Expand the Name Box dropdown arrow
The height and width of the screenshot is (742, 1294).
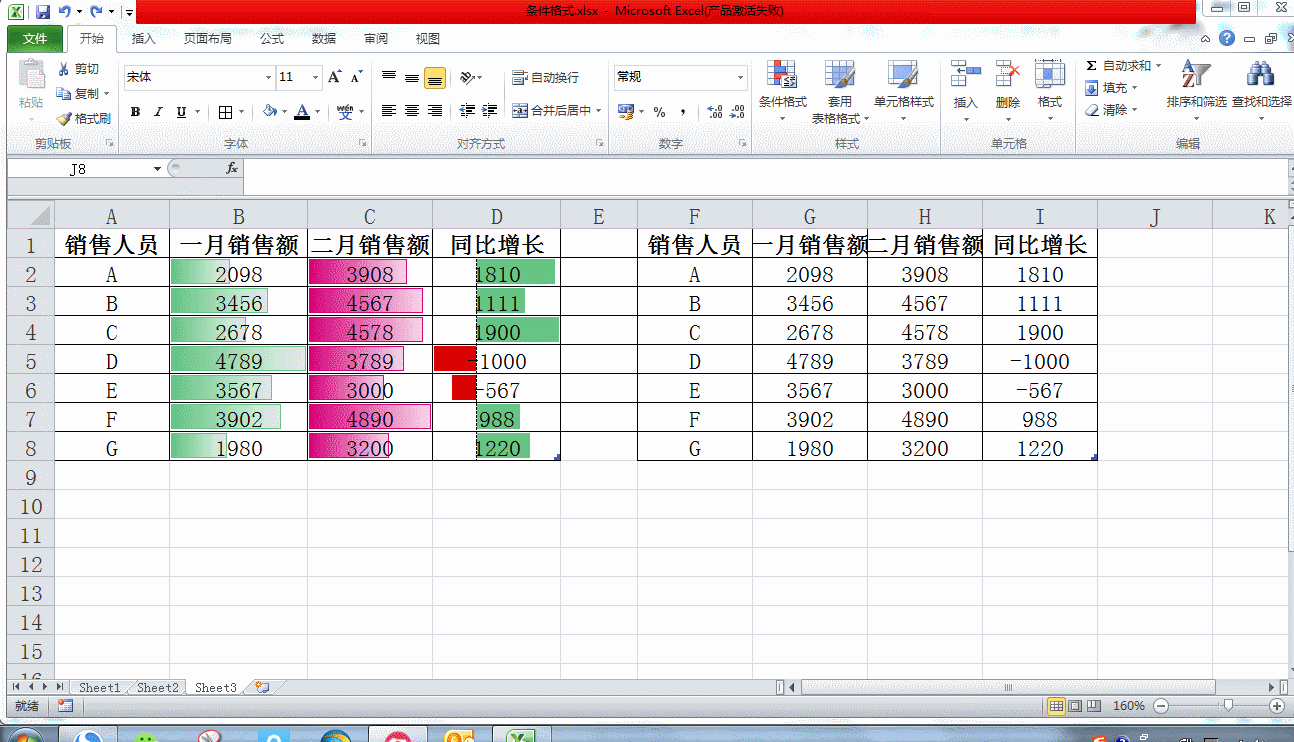click(x=157, y=169)
